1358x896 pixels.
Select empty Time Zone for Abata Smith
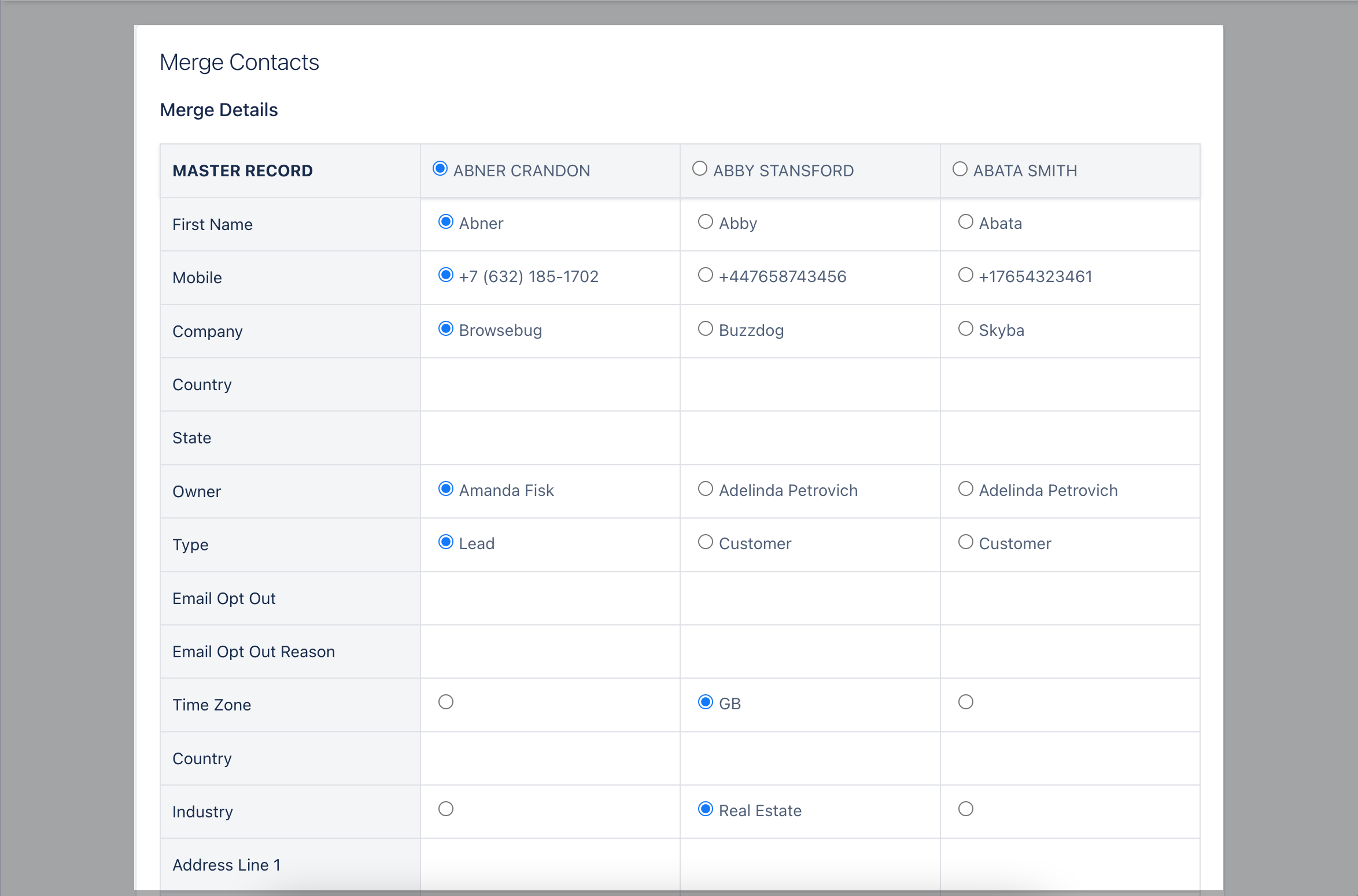point(966,702)
